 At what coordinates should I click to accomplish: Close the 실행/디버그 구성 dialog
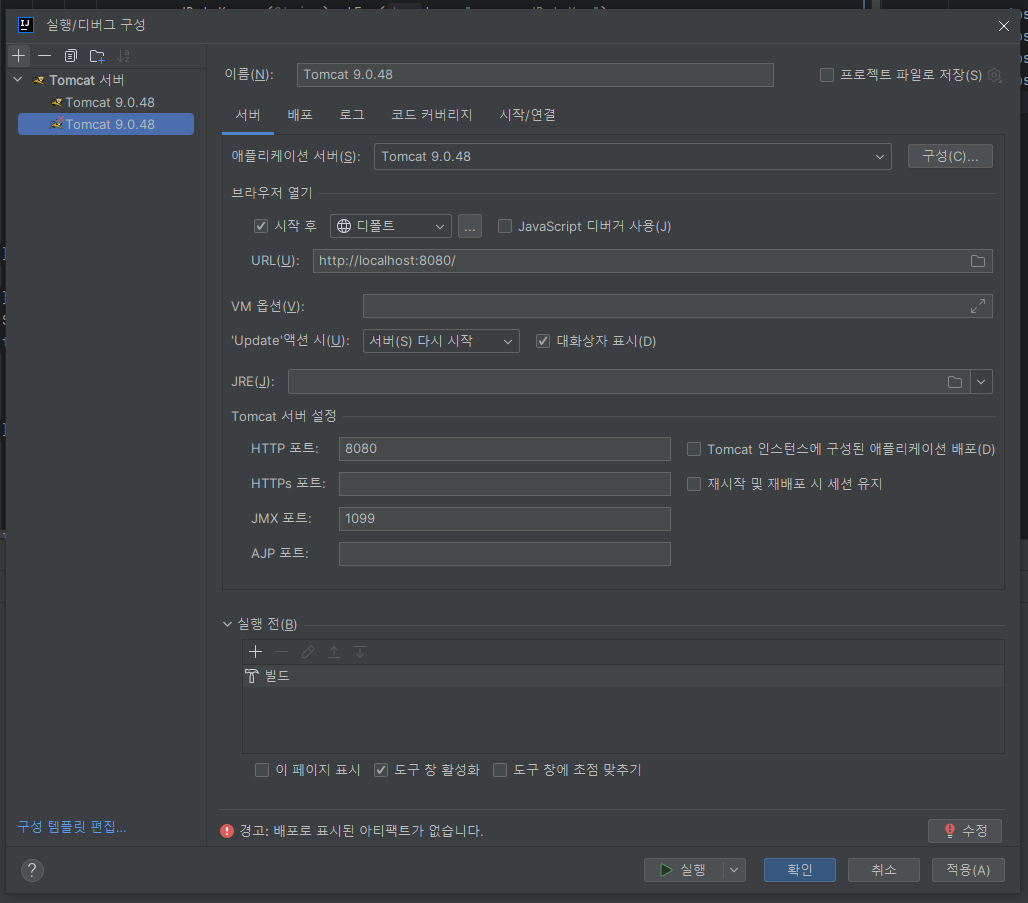(1004, 26)
